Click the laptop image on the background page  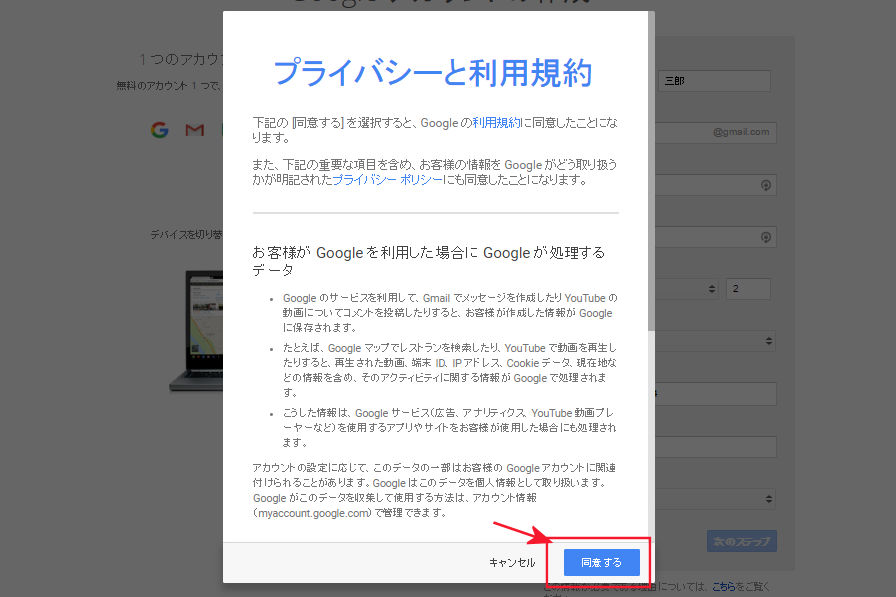pos(196,331)
